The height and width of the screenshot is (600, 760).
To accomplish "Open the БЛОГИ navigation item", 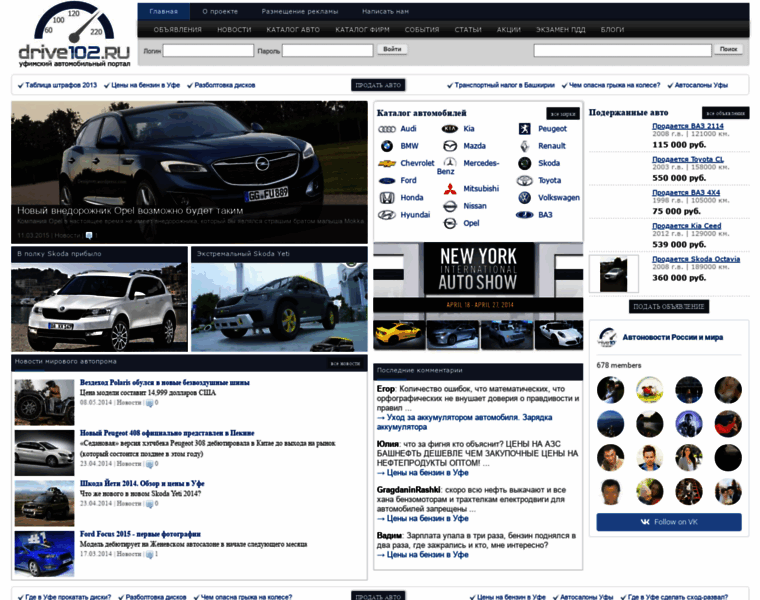I will 612,30.
